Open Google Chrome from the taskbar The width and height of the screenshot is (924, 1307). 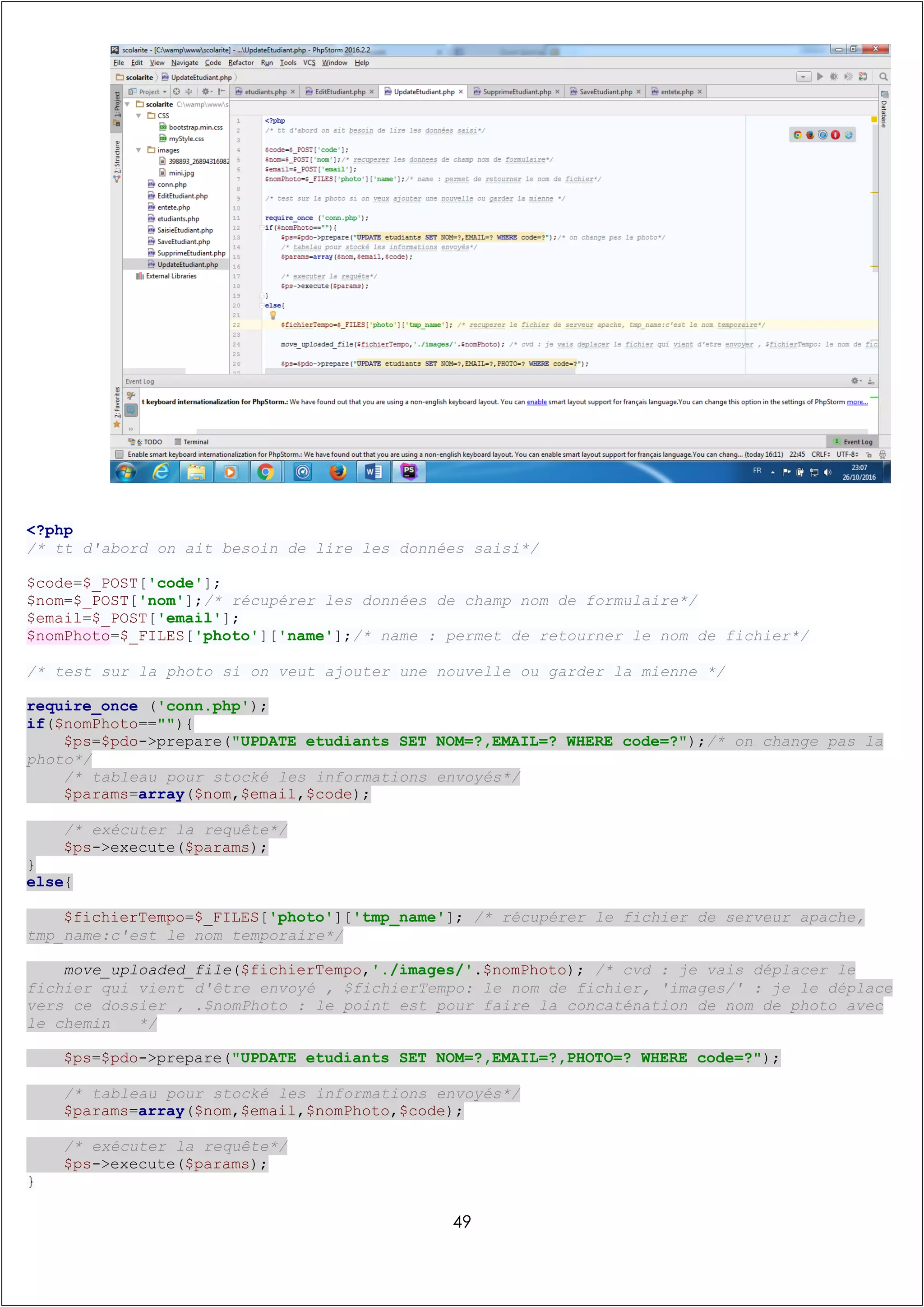(x=265, y=472)
